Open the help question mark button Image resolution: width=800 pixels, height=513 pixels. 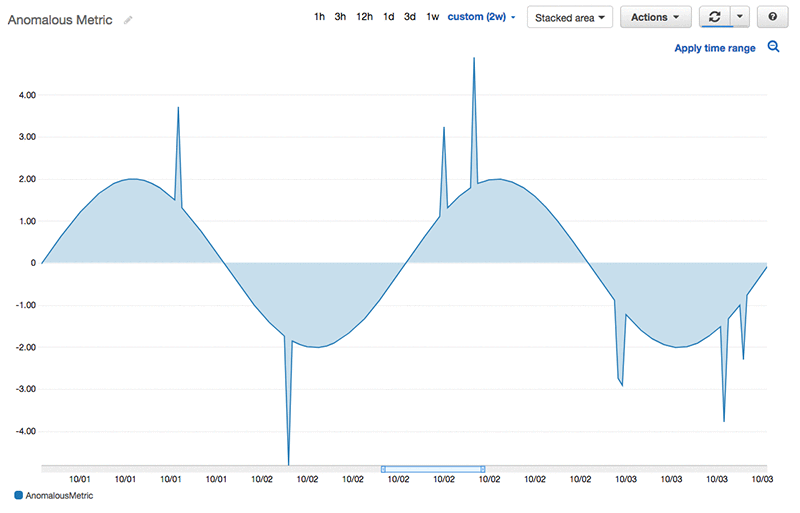click(x=772, y=17)
